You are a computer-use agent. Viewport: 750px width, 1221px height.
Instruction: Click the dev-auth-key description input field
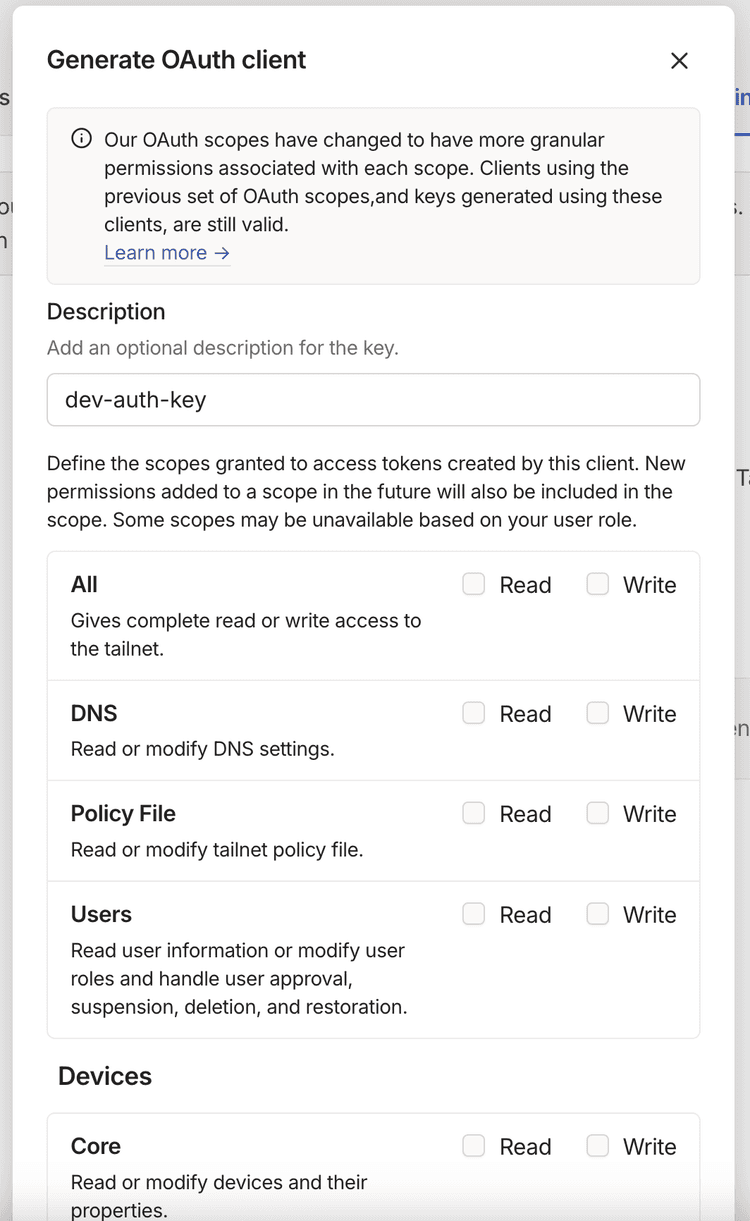[x=373, y=399]
